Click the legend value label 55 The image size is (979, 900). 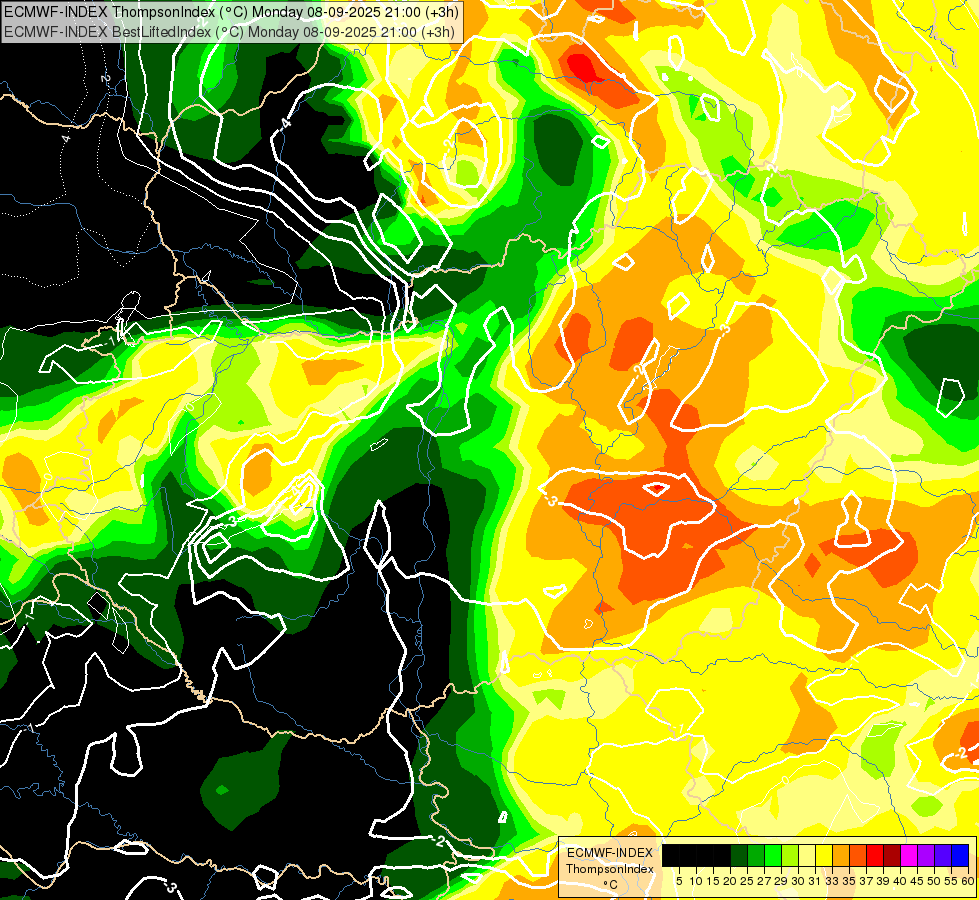[x=951, y=881]
